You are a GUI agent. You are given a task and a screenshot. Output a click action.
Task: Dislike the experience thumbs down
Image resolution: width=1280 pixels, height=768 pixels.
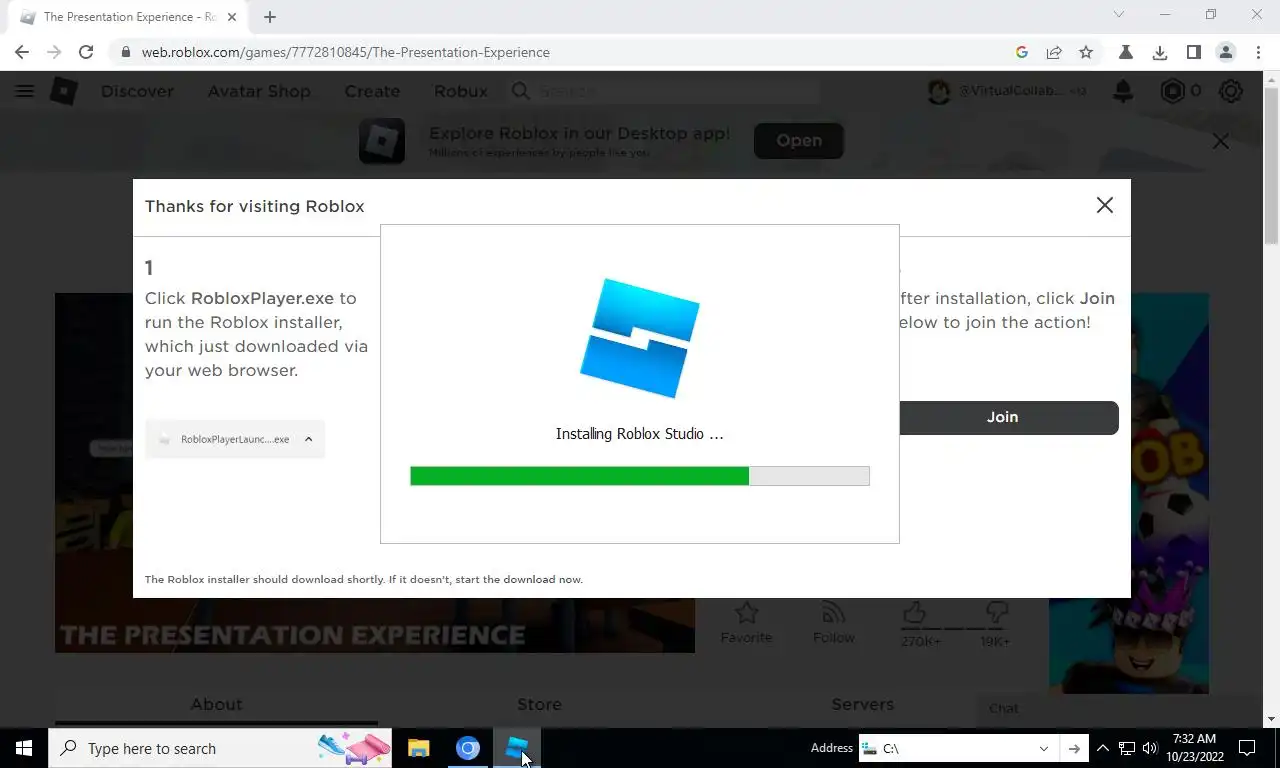[x=996, y=612]
